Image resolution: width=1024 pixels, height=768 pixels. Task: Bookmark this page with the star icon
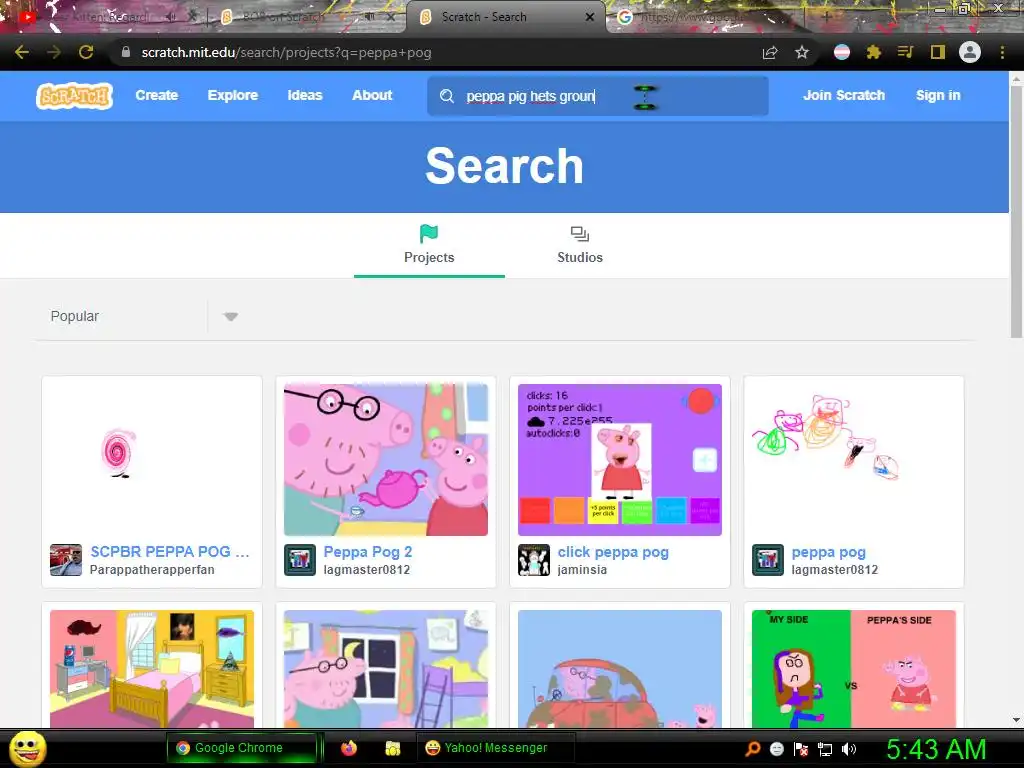point(802,52)
